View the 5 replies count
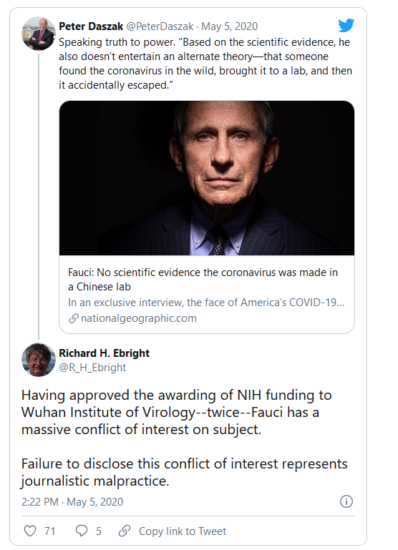 tap(99, 531)
